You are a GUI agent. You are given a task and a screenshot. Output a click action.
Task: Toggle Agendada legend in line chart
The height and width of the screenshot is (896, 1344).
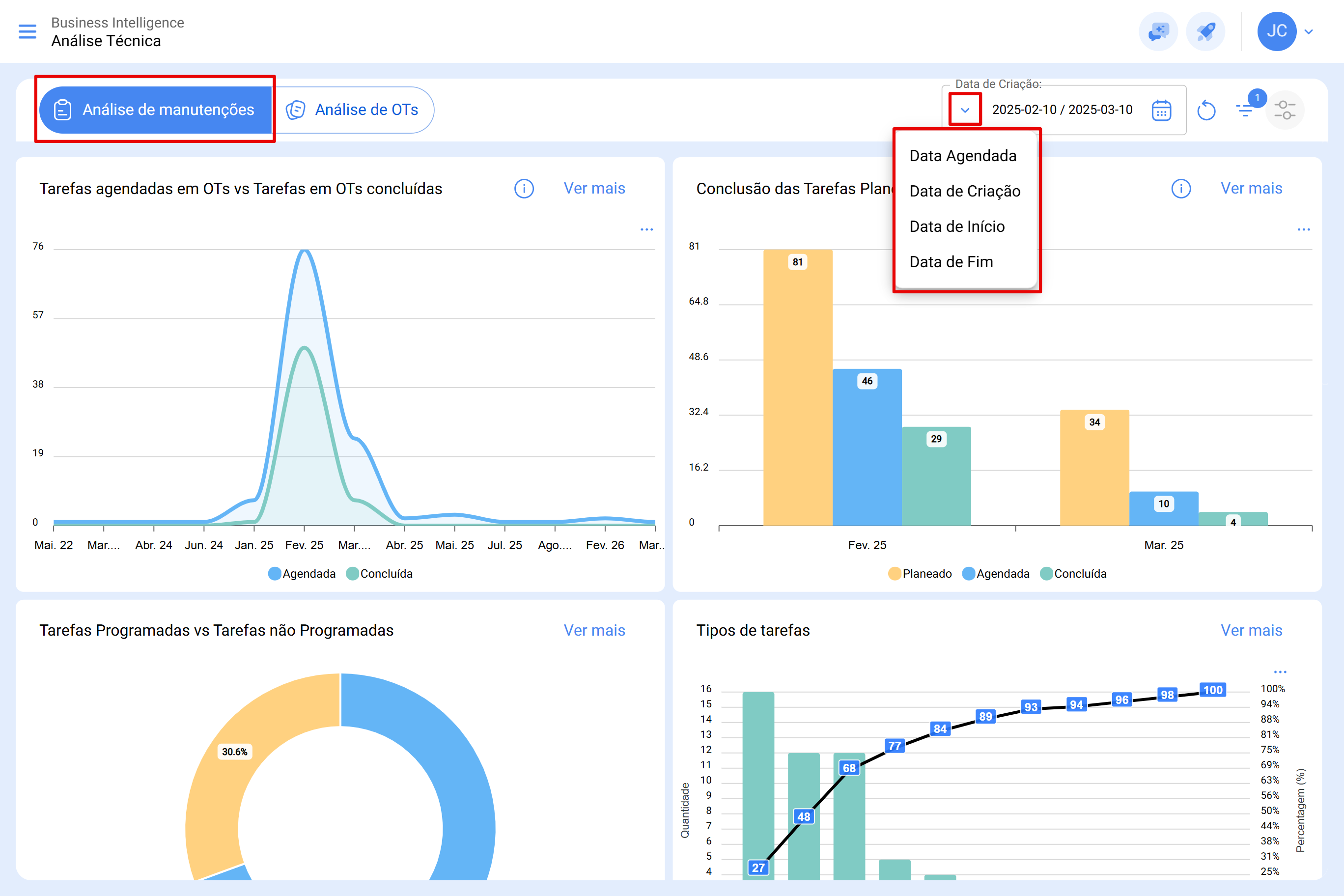pyautogui.click(x=302, y=574)
